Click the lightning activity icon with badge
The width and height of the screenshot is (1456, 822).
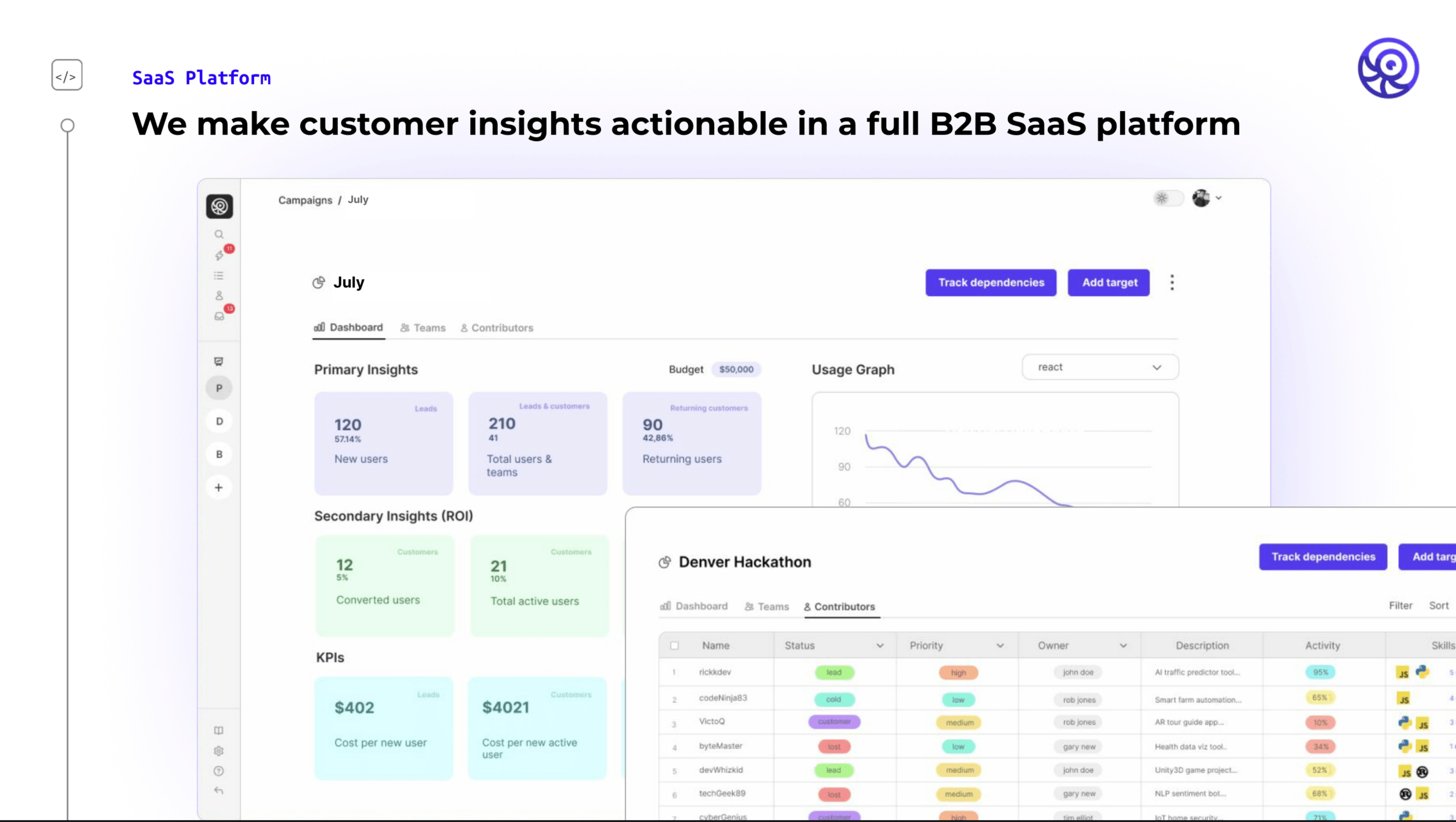[x=219, y=255]
